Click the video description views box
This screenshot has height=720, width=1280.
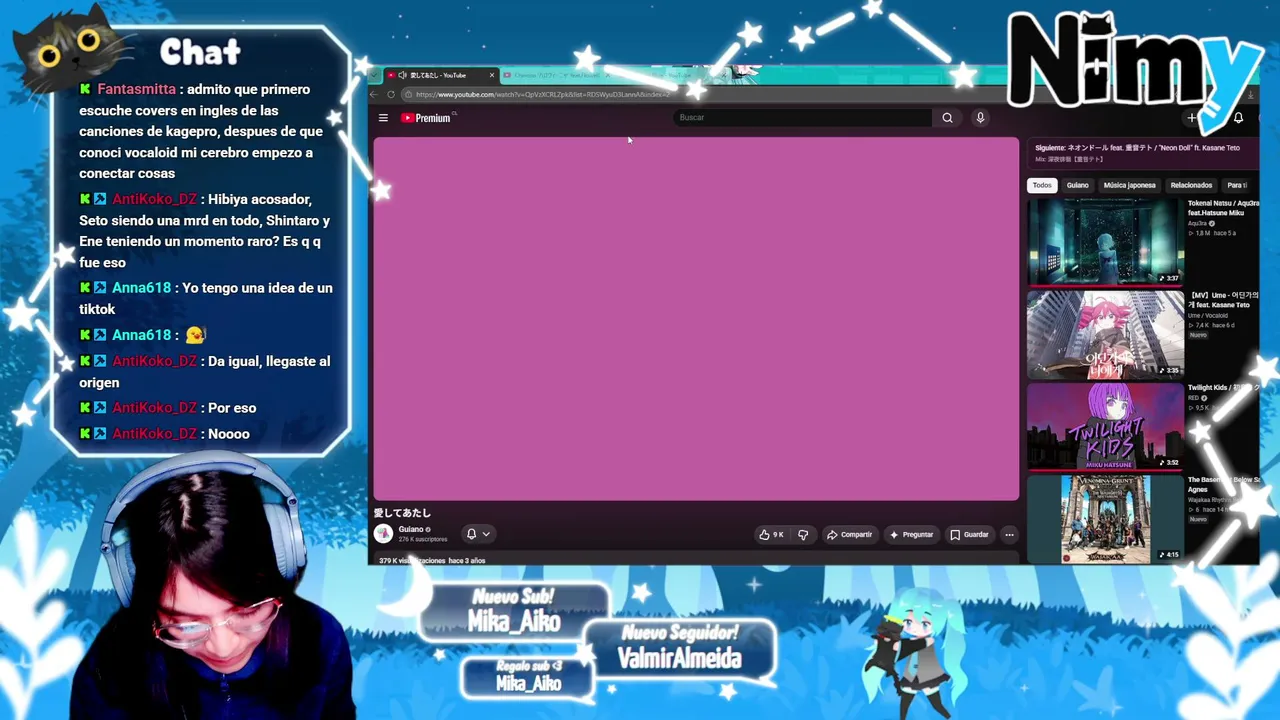pos(696,560)
